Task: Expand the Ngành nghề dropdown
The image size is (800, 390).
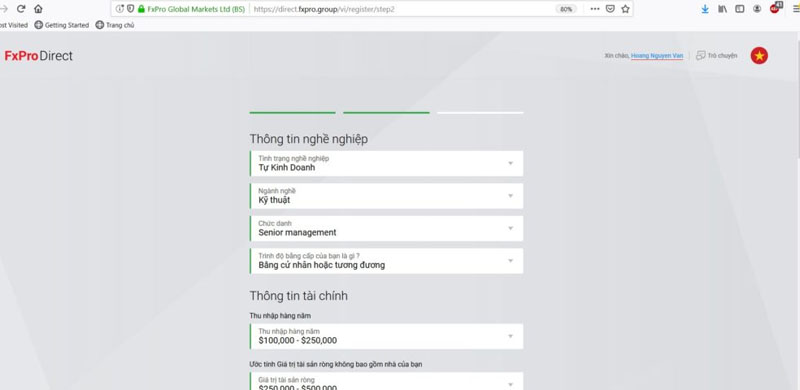Action: 386,196
